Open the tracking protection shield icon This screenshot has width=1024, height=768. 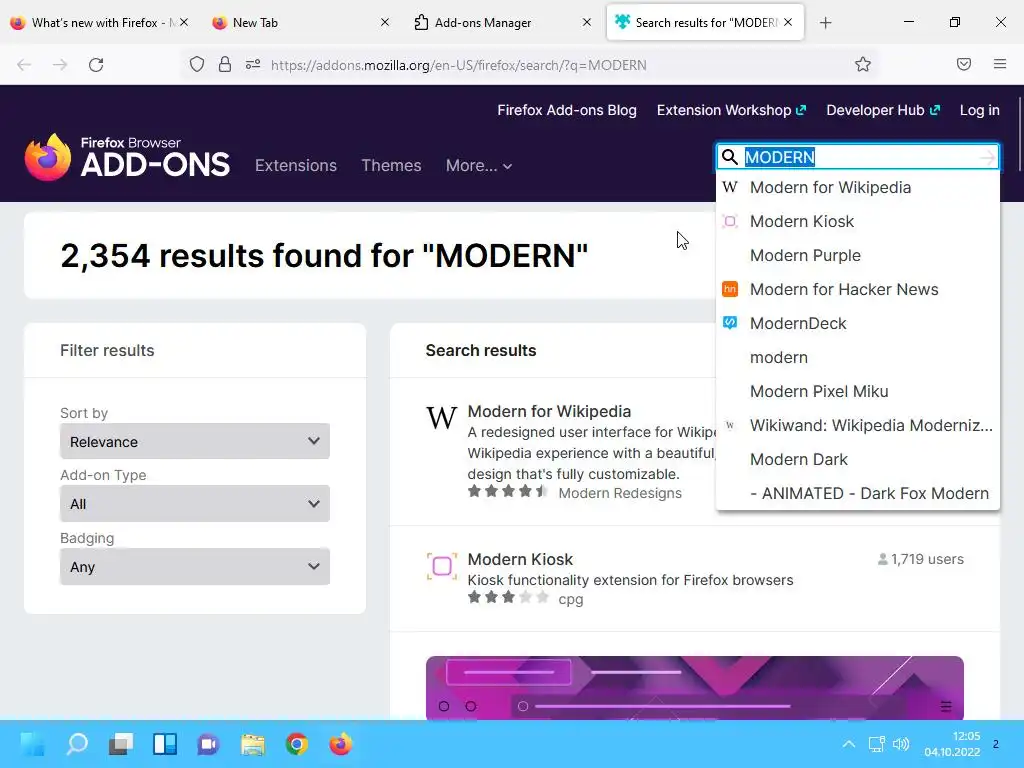click(x=197, y=64)
